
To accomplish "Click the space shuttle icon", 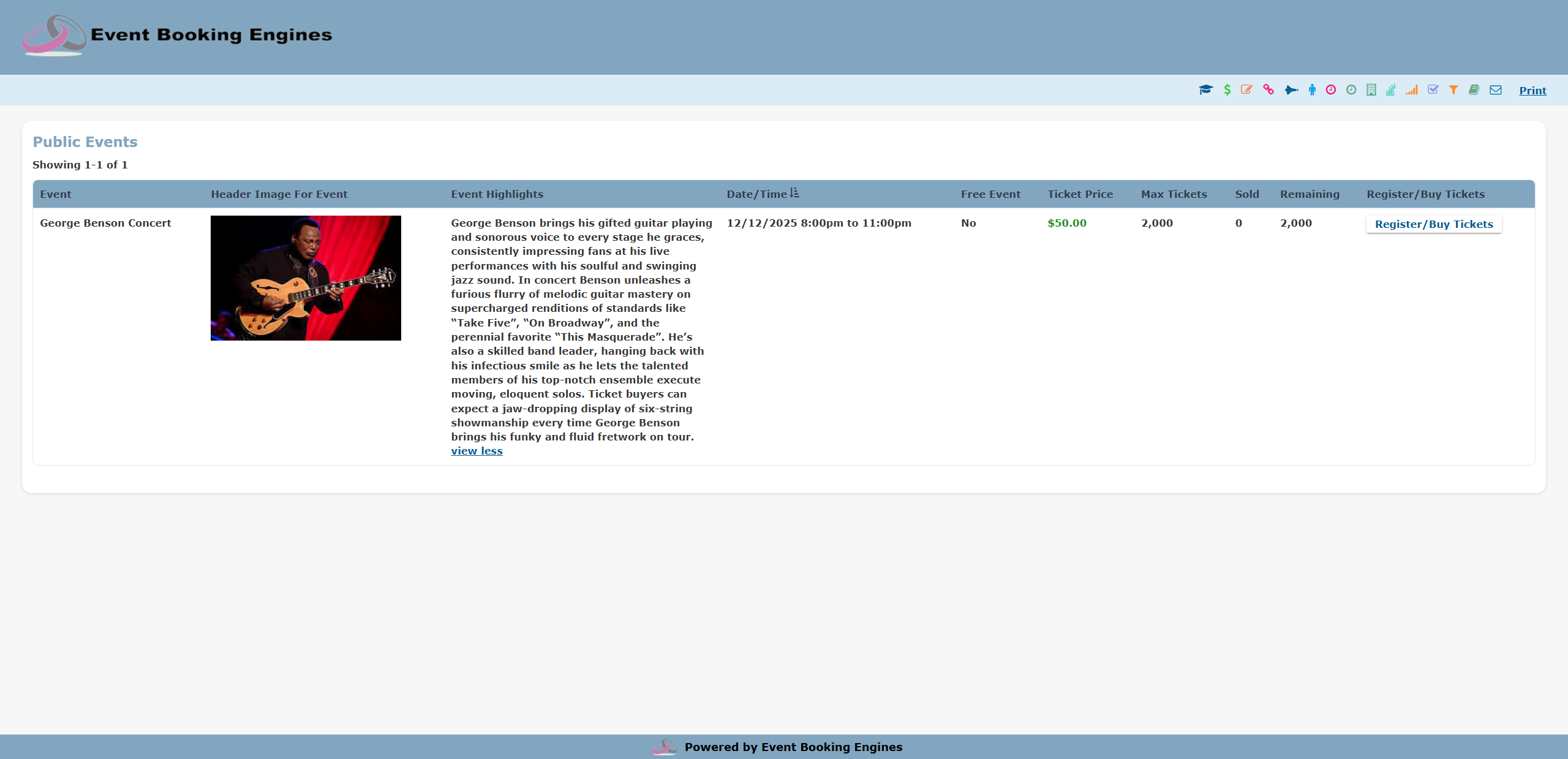I will tap(1291, 90).
